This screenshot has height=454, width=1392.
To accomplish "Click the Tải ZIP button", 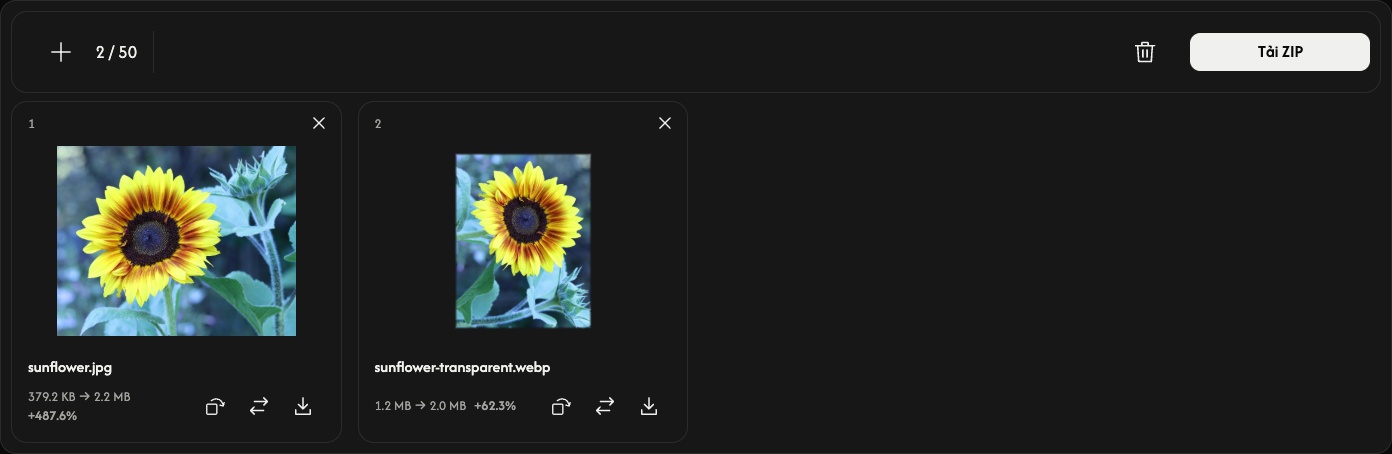I will pos(1279,52).
